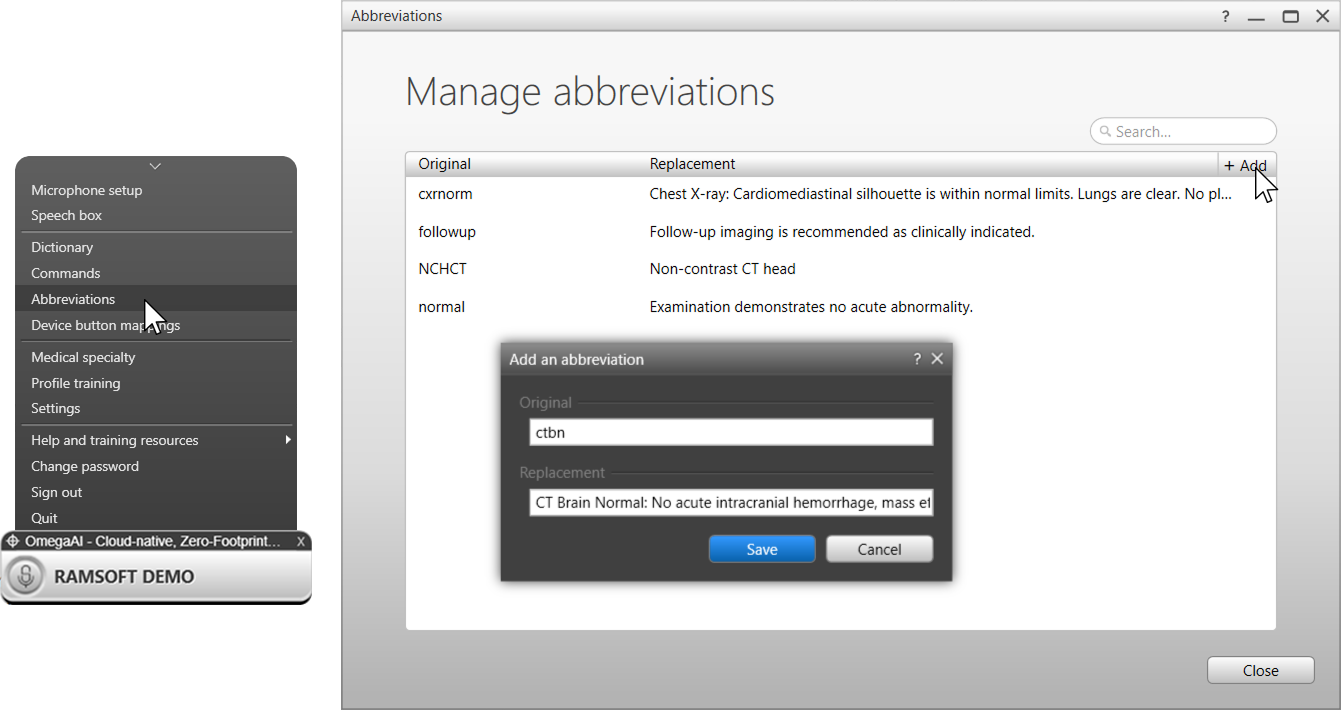Close the OmegaAI speech bar with X
Image resolution: width=1341 pixels, height=710 pixels.
coord(301,541)
